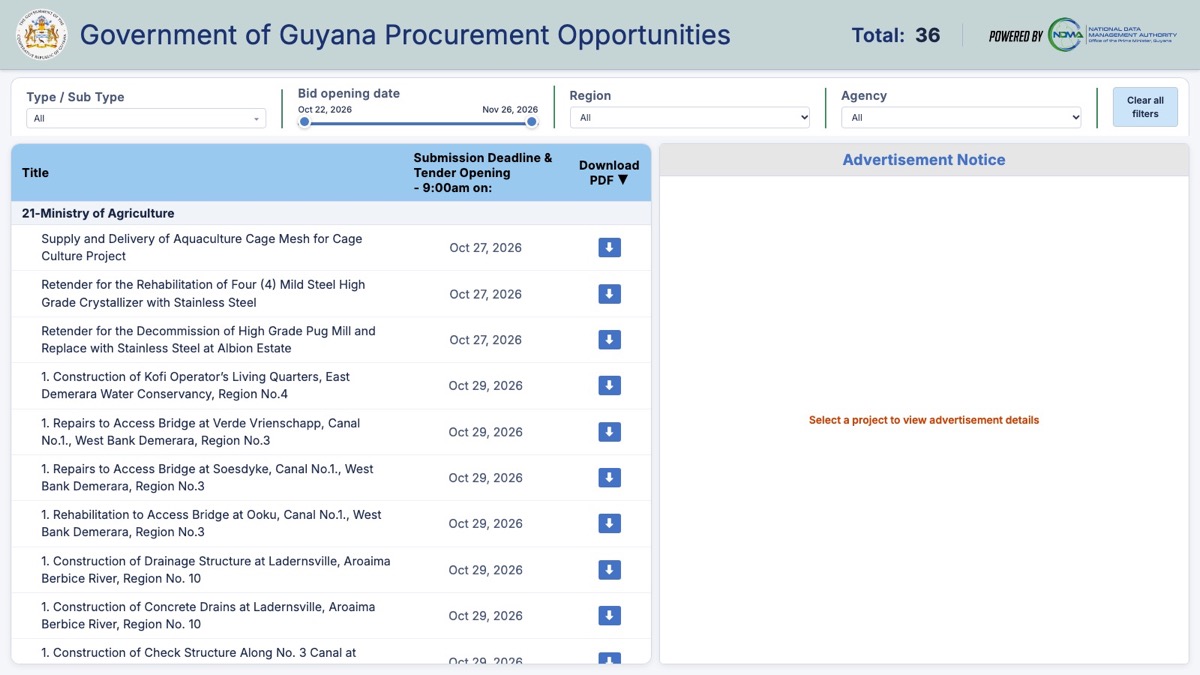This screenshot has width=1200, height=675.
Task: Click the Oct 29, 2026 date for Kofi Quarters
Action: pyautogui.click(x=485, y=386)
